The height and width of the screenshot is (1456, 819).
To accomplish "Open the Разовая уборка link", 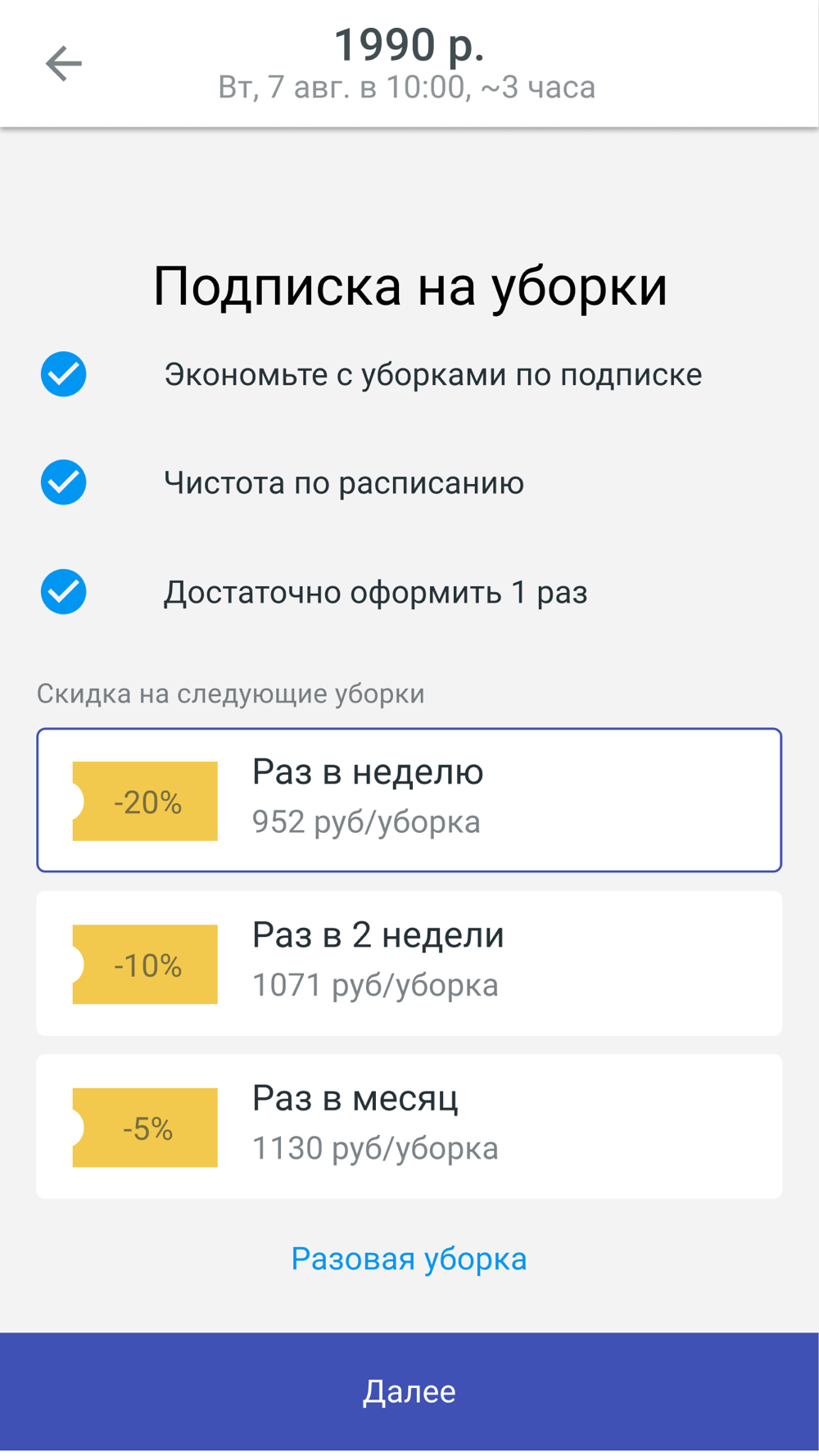I will coord(409,1259).
